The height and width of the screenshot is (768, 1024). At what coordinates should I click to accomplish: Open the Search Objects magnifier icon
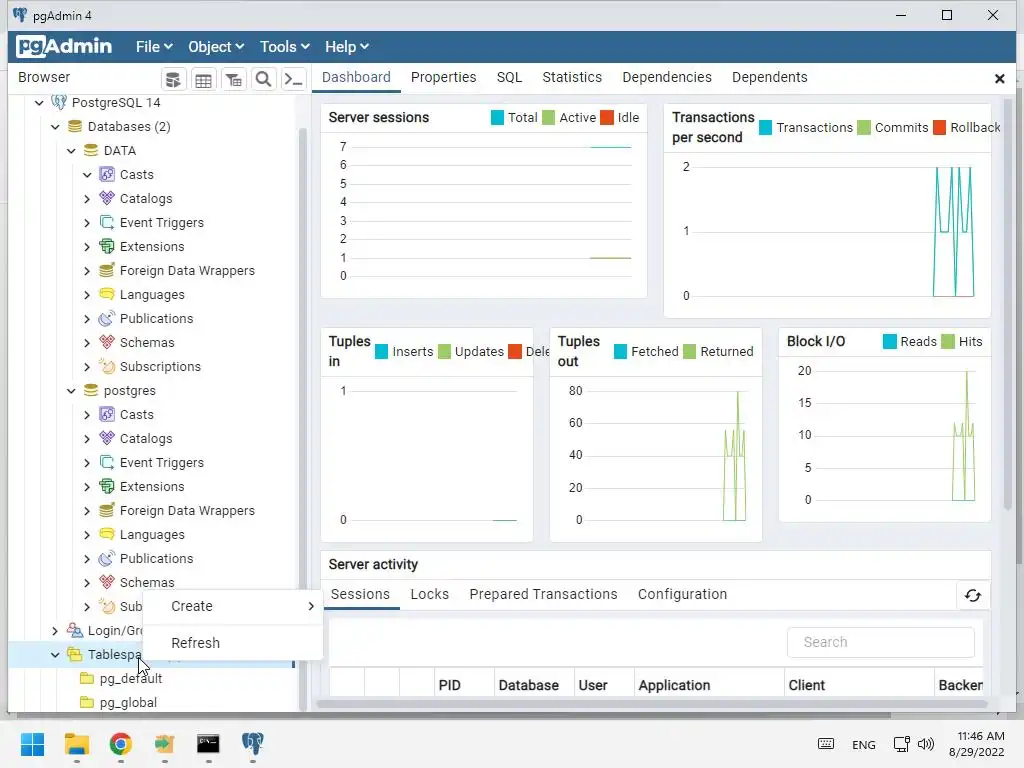click(263, 80)
